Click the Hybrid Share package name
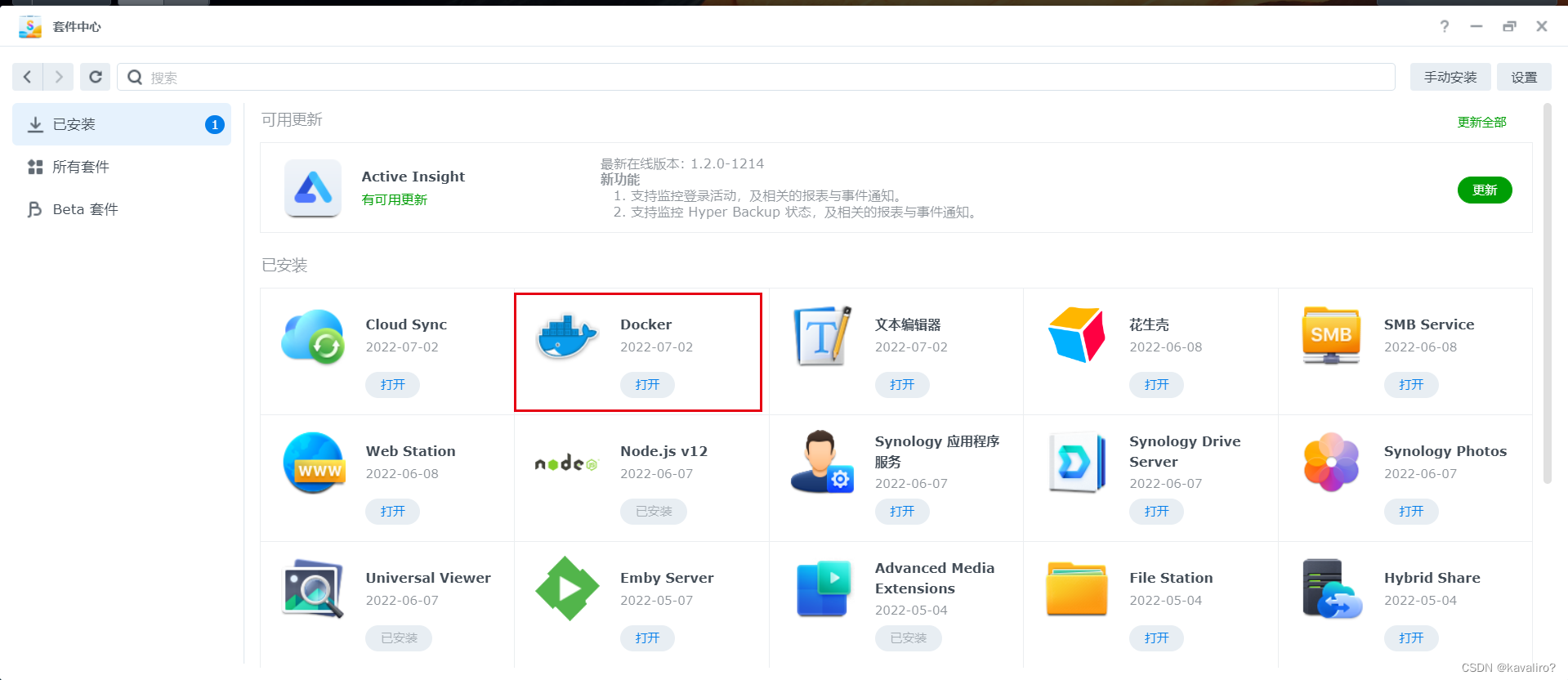This screenshot has height=680, width=1568. coord(1432,578)
